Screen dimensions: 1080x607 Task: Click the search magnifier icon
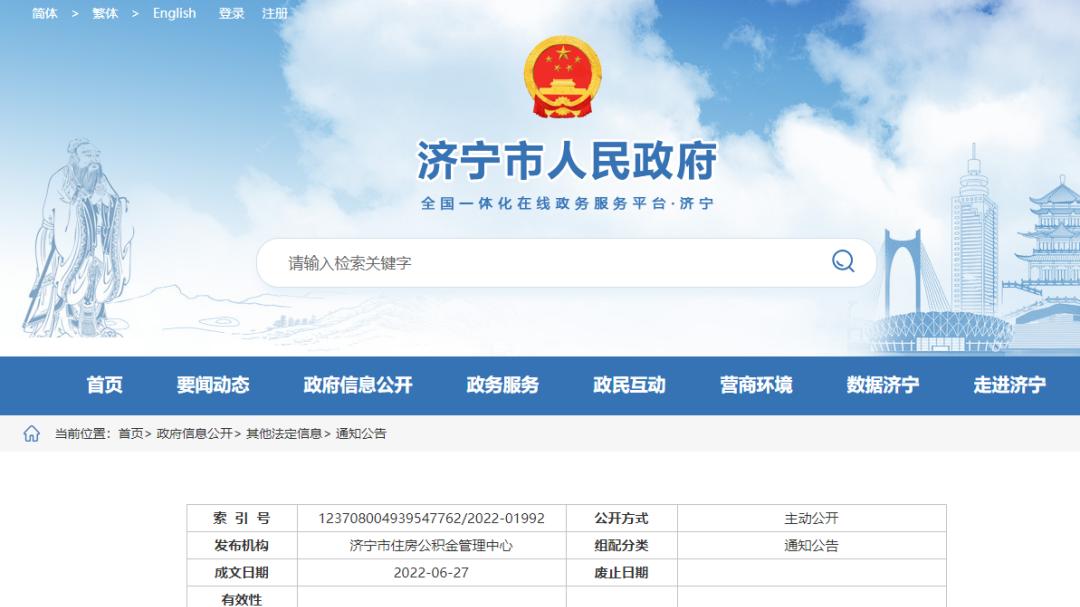(x=842, y=261)
